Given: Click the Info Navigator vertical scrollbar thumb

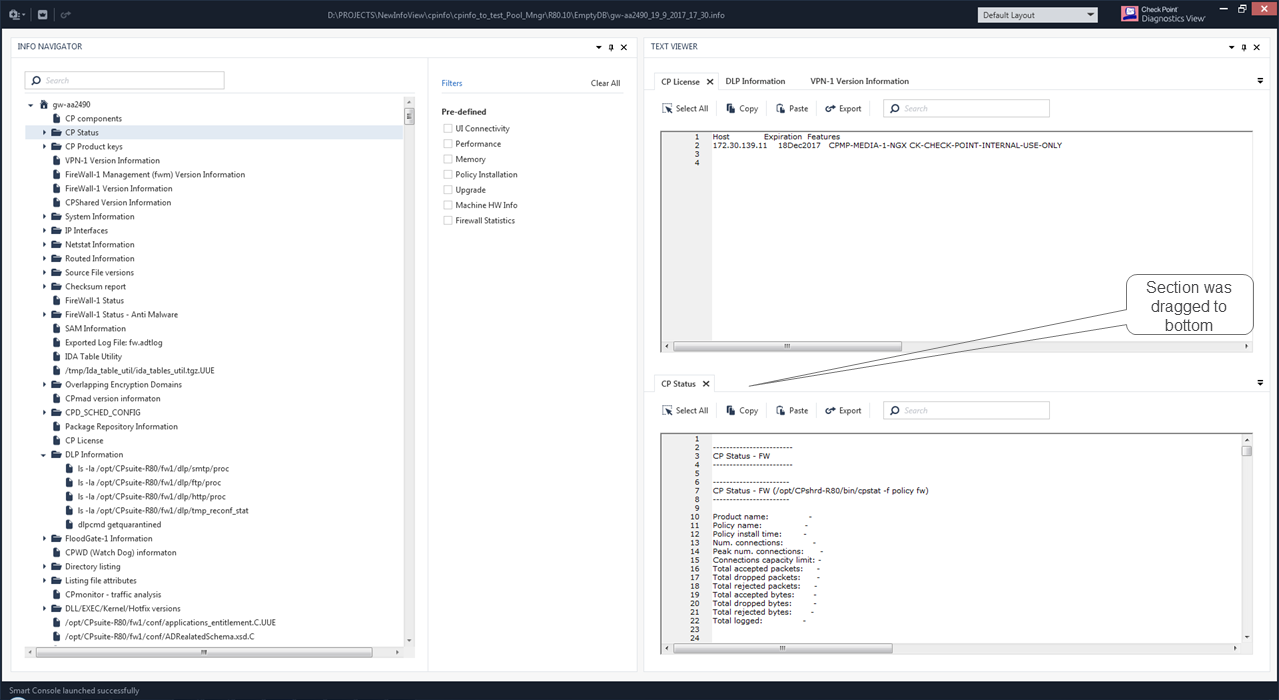Looking at the screenshot, I should (x=409, y=116).
